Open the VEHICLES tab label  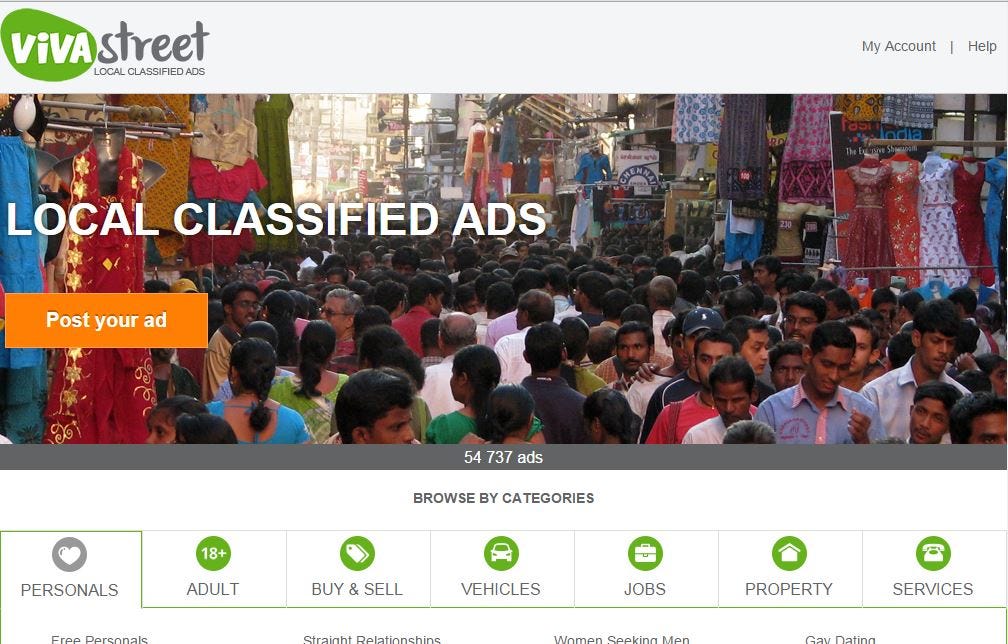501,589
